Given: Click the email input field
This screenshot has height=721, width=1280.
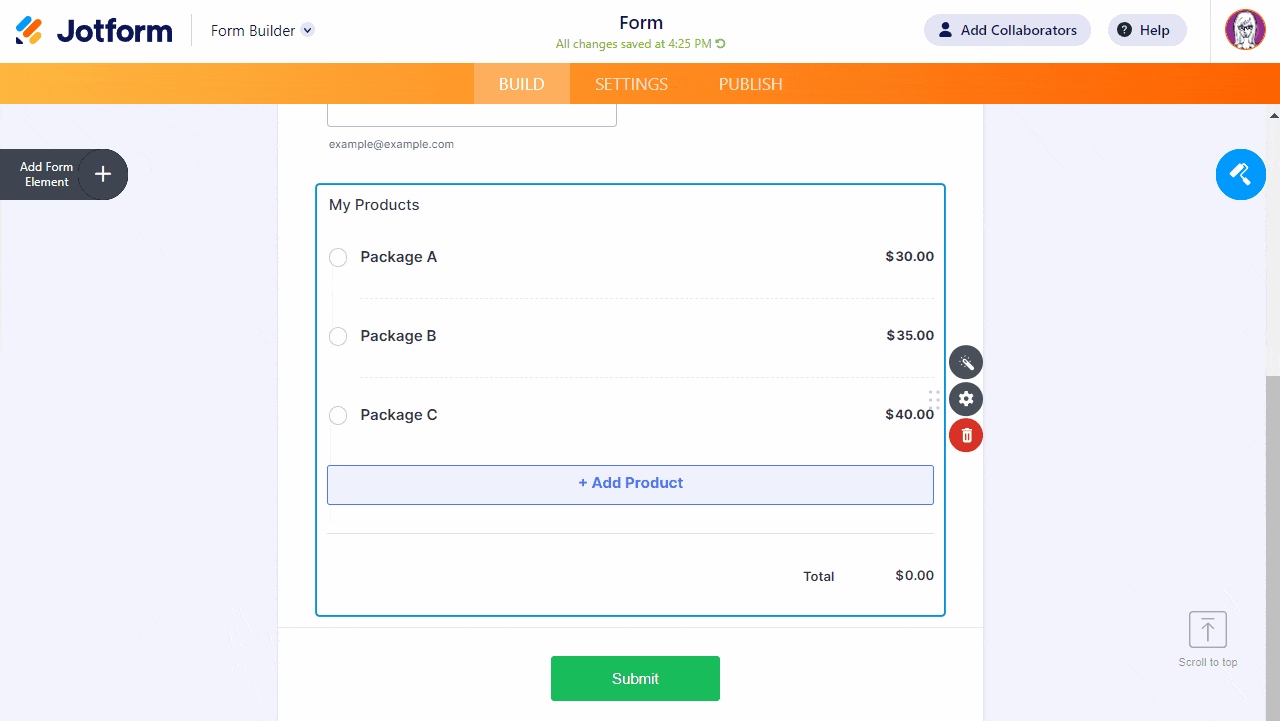Looking at the screenshot, I should [x=471, y=114].
